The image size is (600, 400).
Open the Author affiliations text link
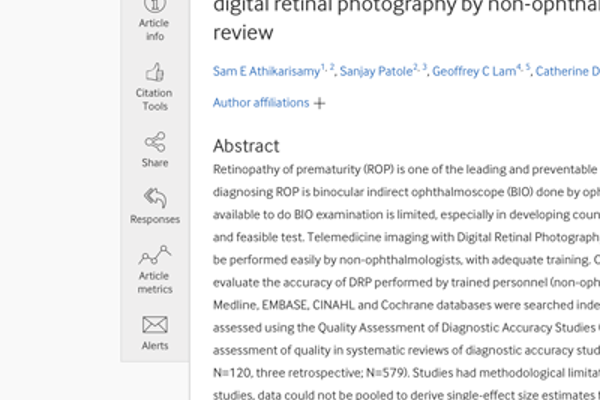point(261,103)
